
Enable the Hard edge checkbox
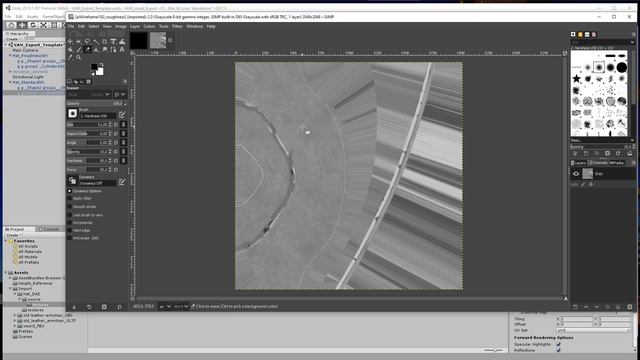click(69, 230)
